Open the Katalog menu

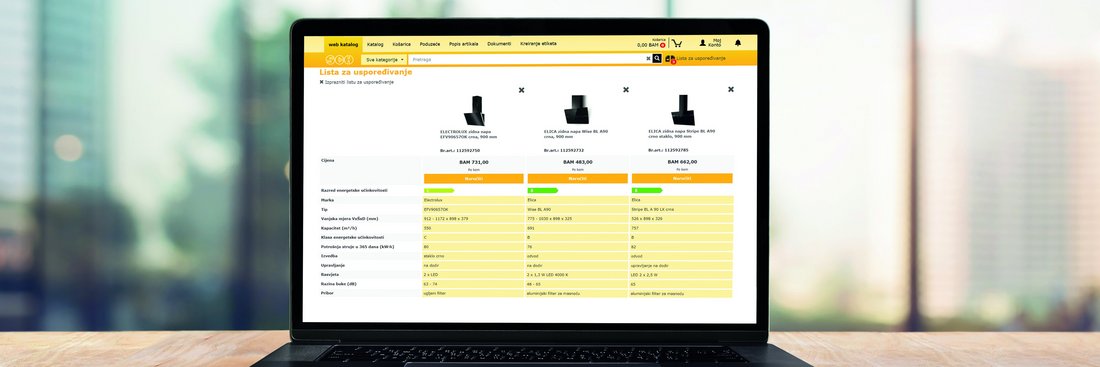click(375, 44)
